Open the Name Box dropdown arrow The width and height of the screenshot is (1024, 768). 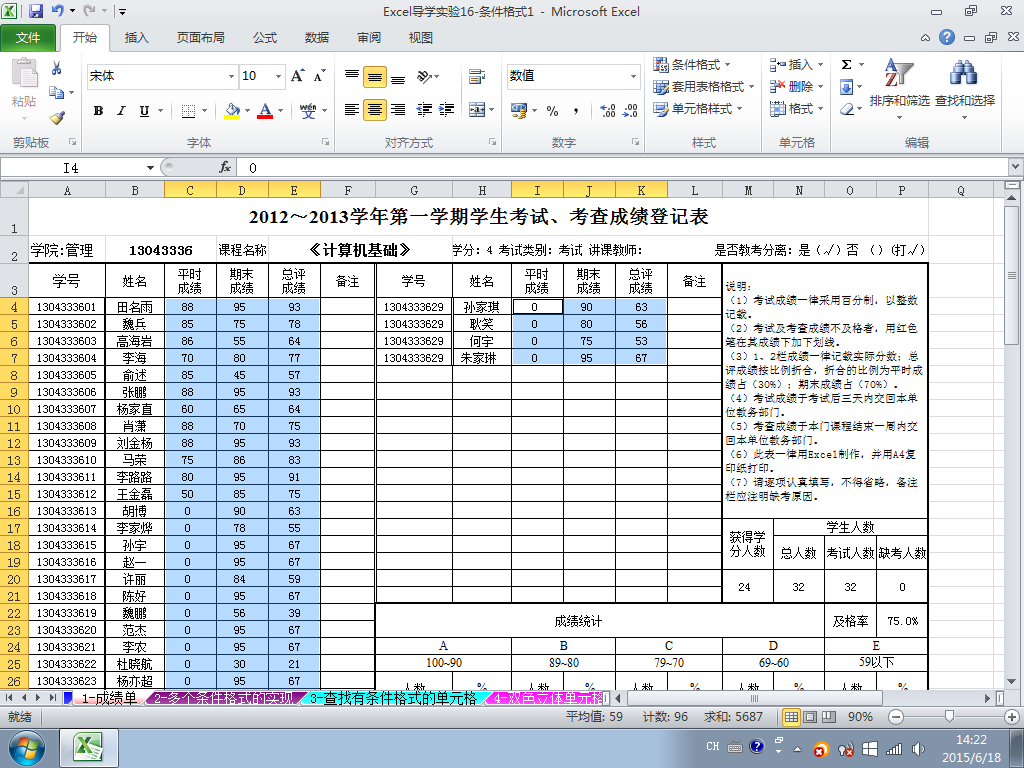150,168
